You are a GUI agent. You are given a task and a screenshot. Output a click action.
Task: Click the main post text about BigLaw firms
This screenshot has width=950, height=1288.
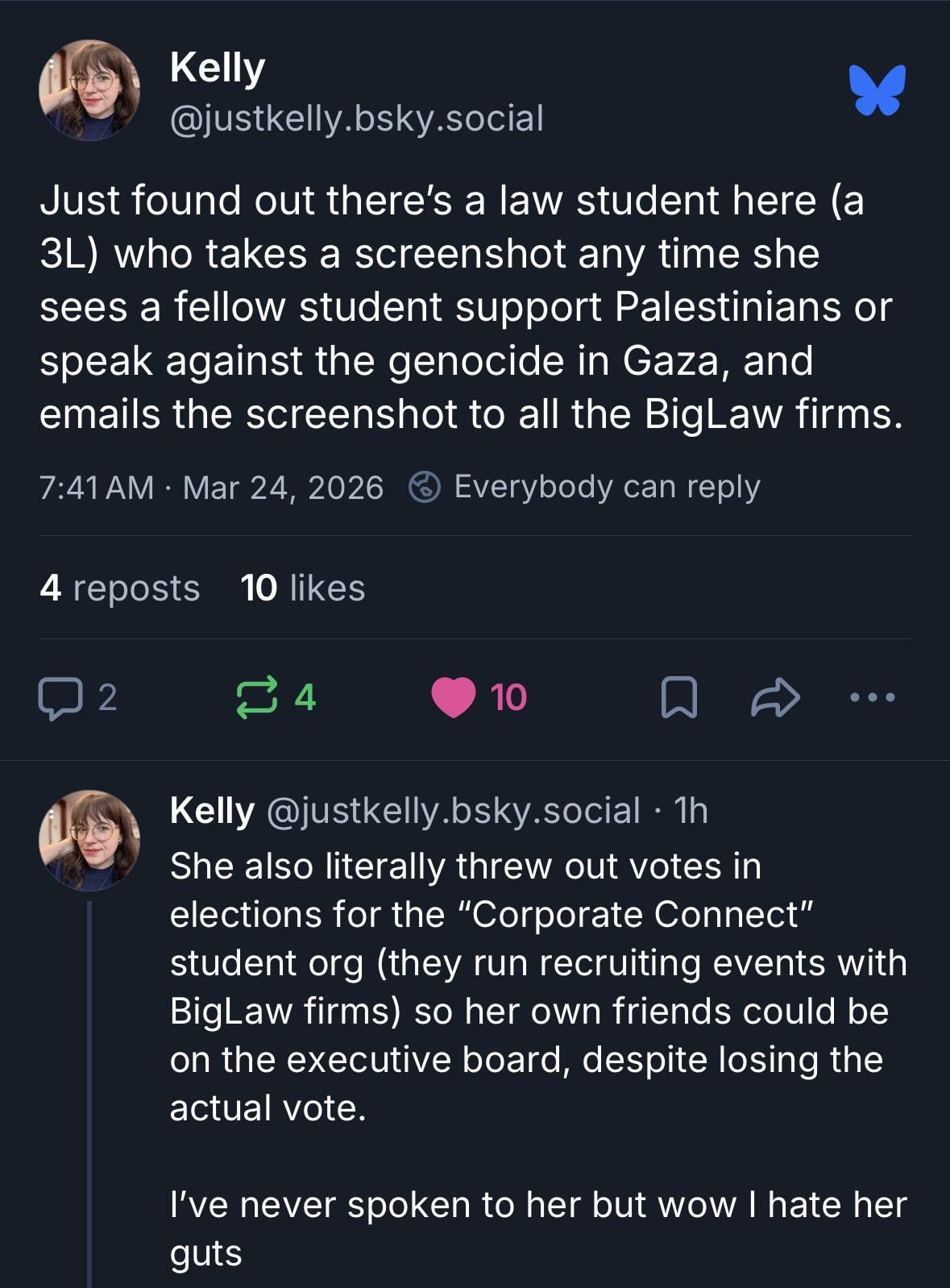point(467,307)
